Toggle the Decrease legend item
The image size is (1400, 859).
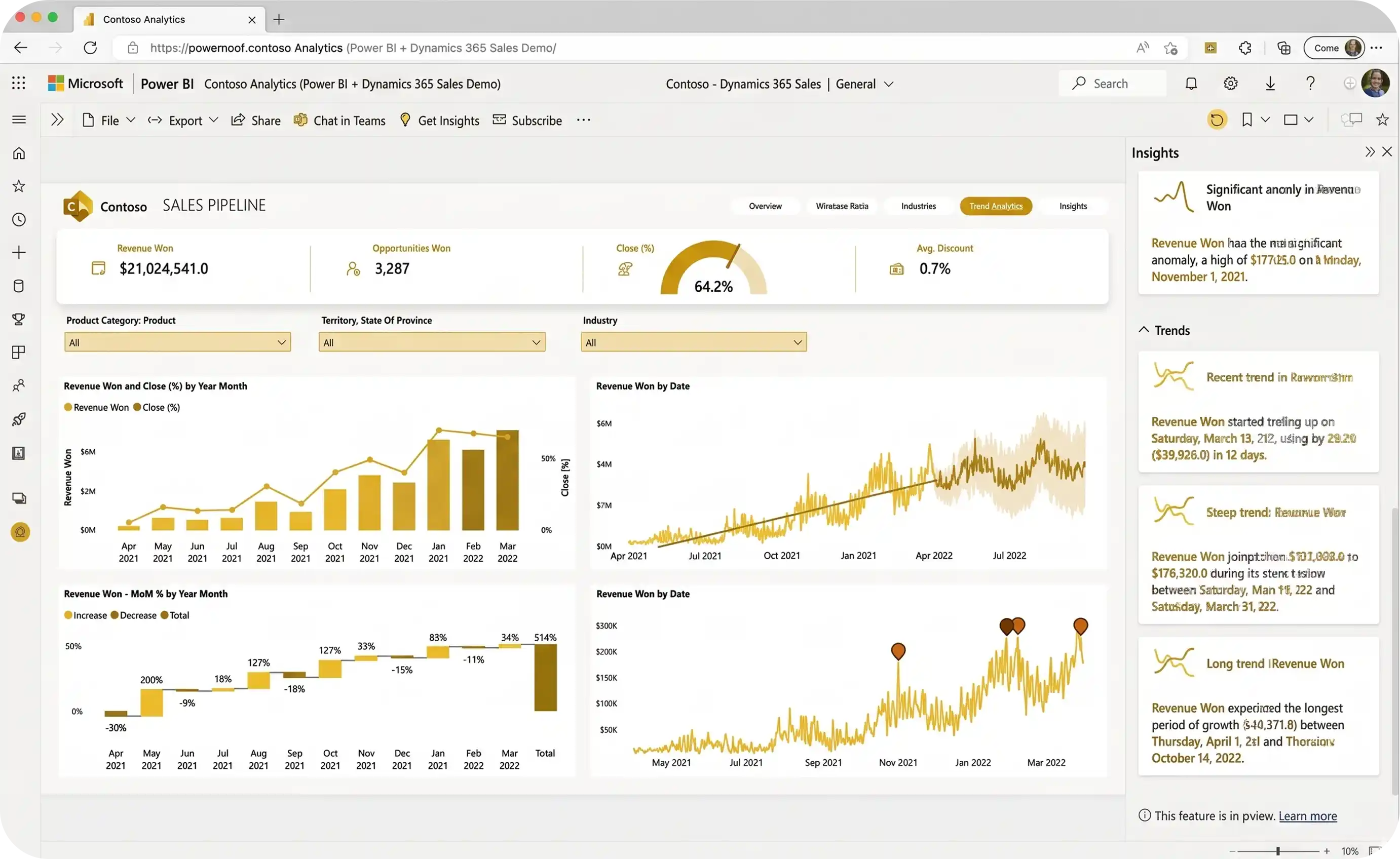pos(134,615)
